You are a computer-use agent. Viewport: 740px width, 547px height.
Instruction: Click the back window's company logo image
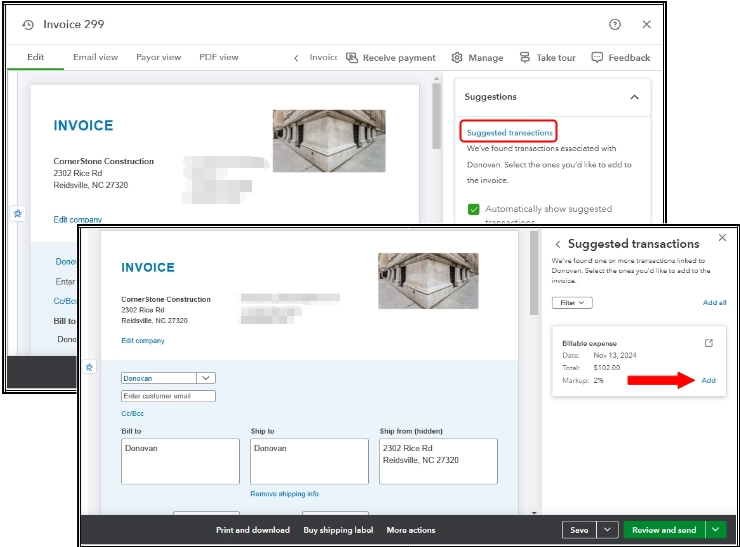click(329, 141)
